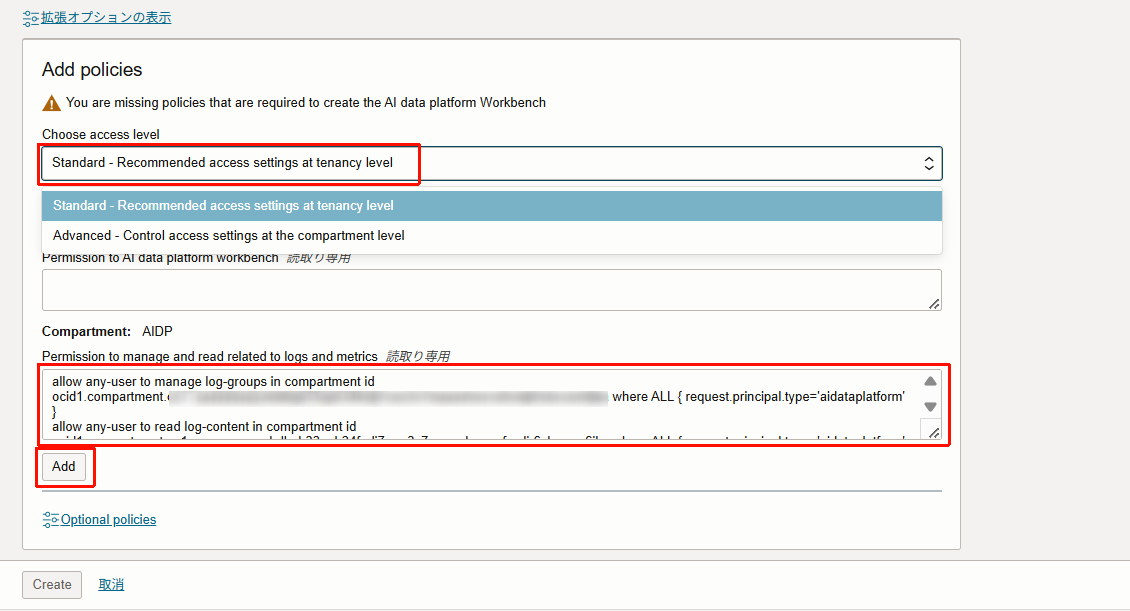Select Standard - Recommended access settings option
1130x611 pixels.
coord(491,205)
